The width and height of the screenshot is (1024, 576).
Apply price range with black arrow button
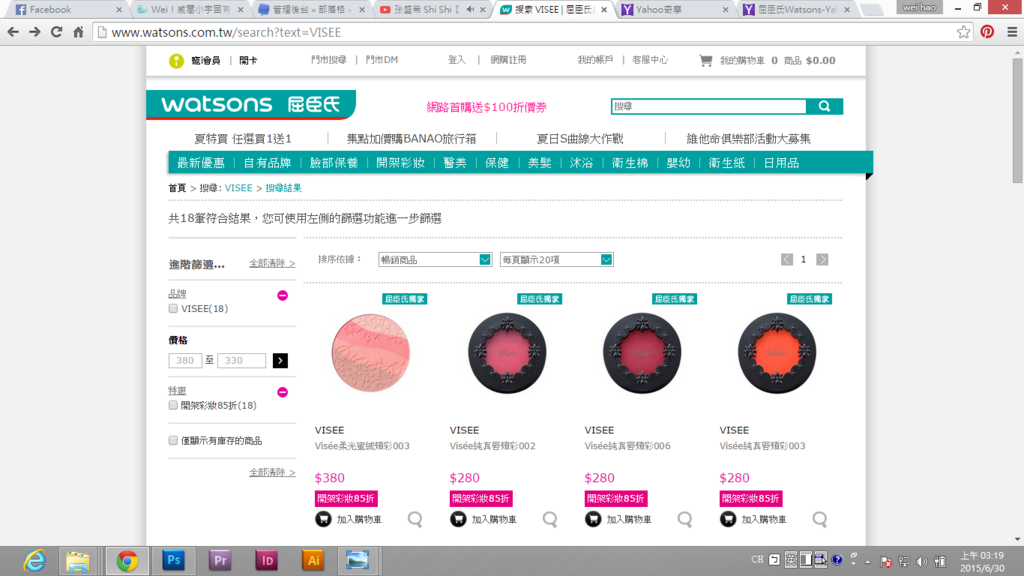pyautogui.click(x=280, y=360)
